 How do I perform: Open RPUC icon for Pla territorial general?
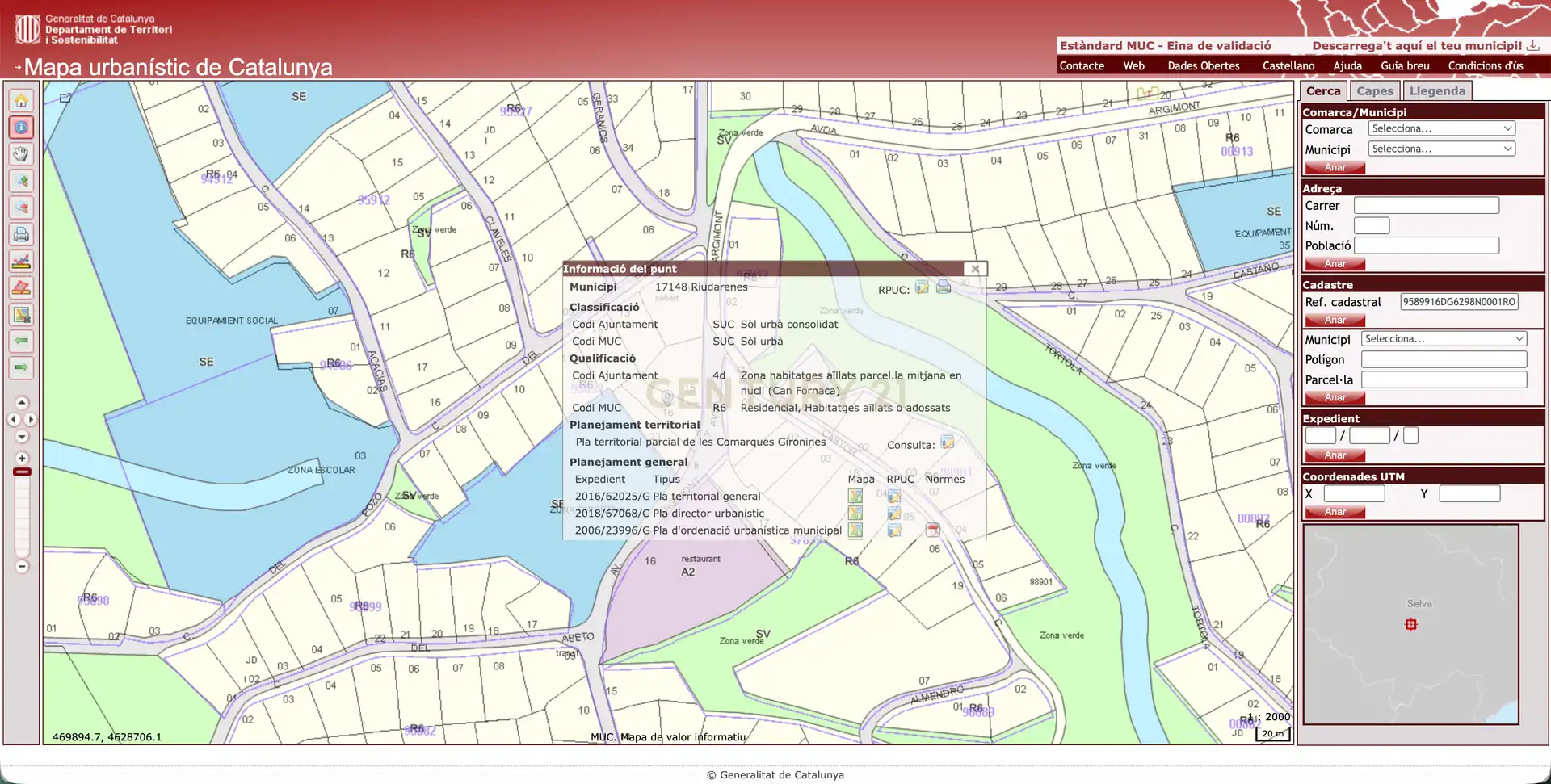tap(894, 496)
